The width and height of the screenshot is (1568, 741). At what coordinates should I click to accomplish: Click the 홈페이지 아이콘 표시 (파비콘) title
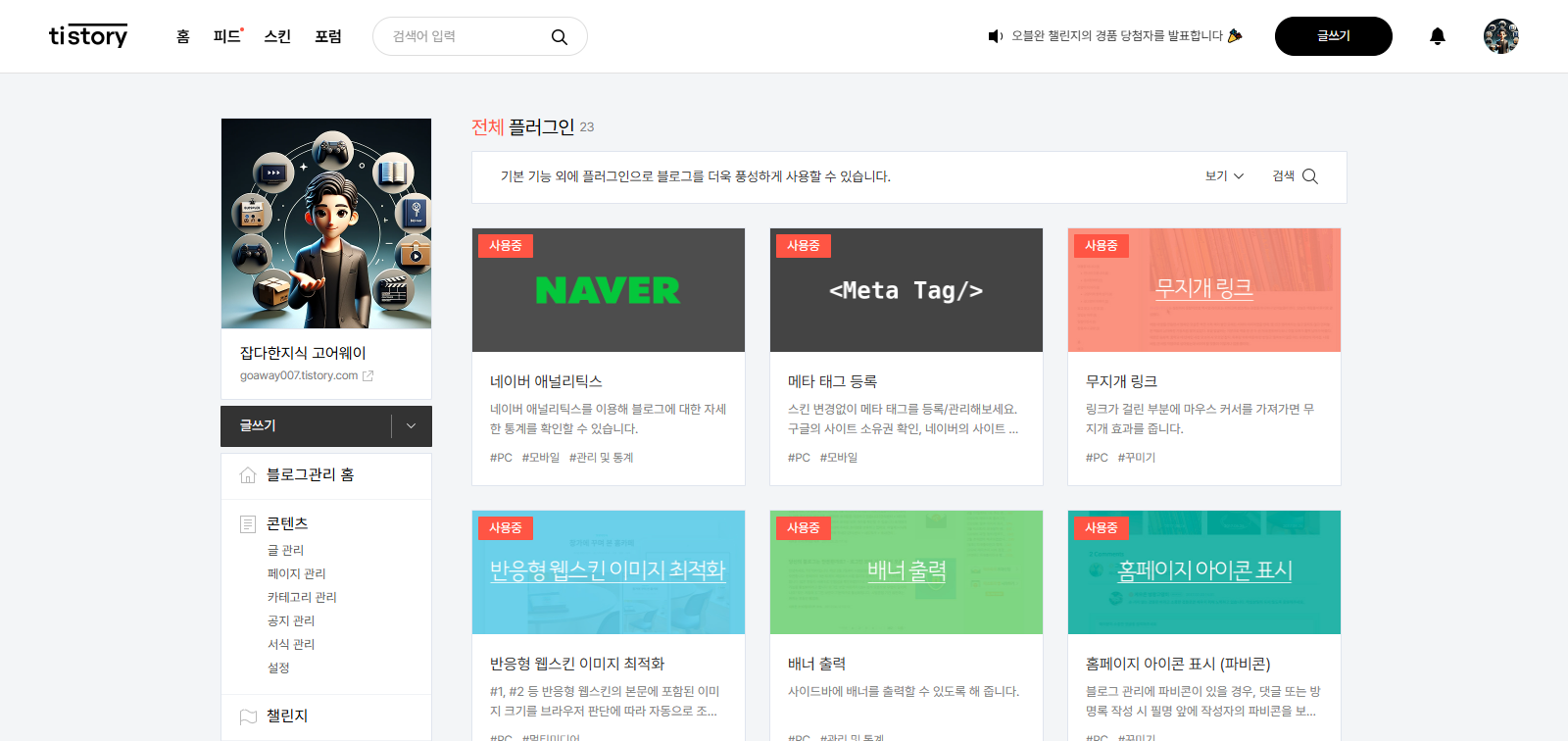1178,664
